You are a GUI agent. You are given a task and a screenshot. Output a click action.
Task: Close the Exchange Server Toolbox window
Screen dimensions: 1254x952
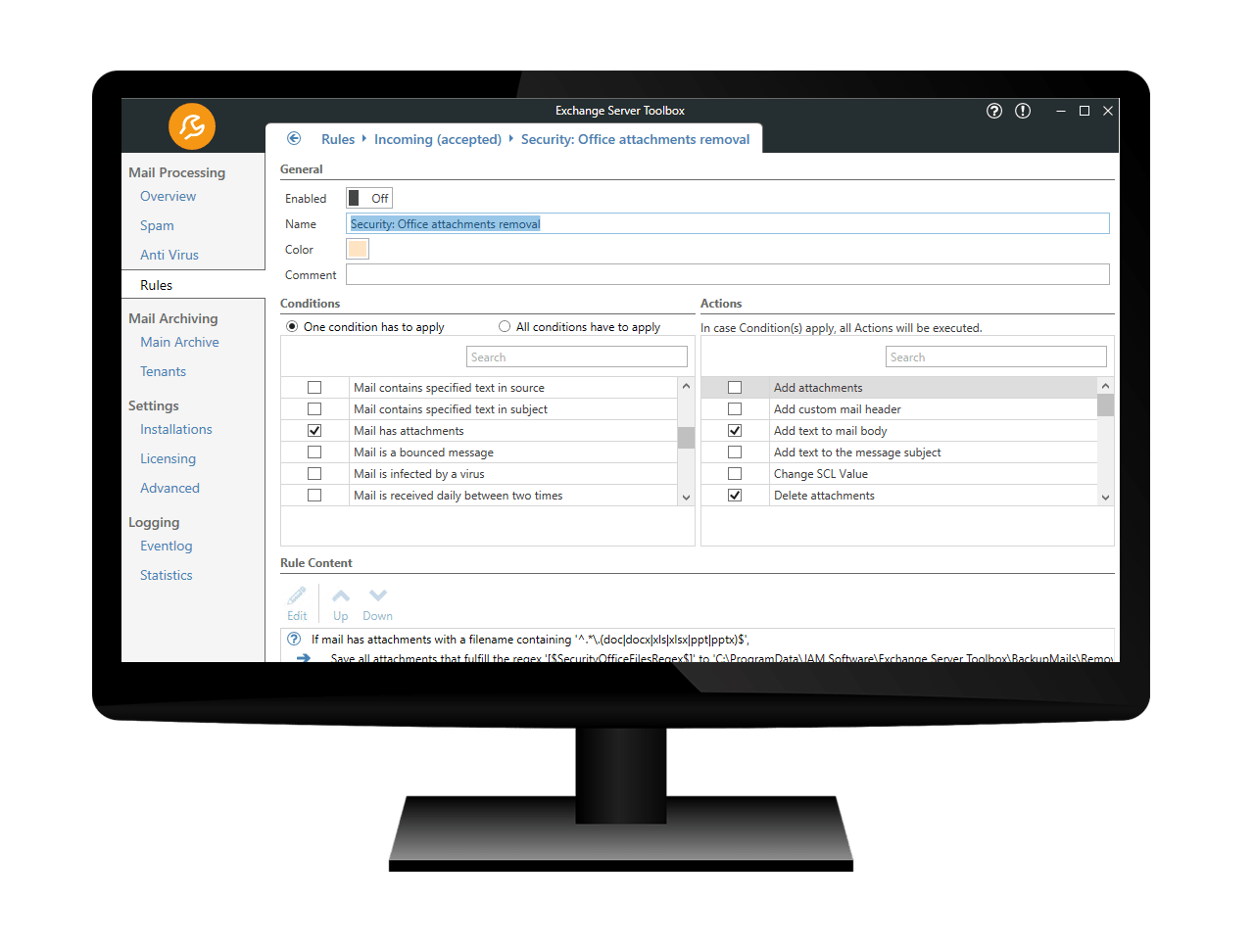(x=1108, y=111)
